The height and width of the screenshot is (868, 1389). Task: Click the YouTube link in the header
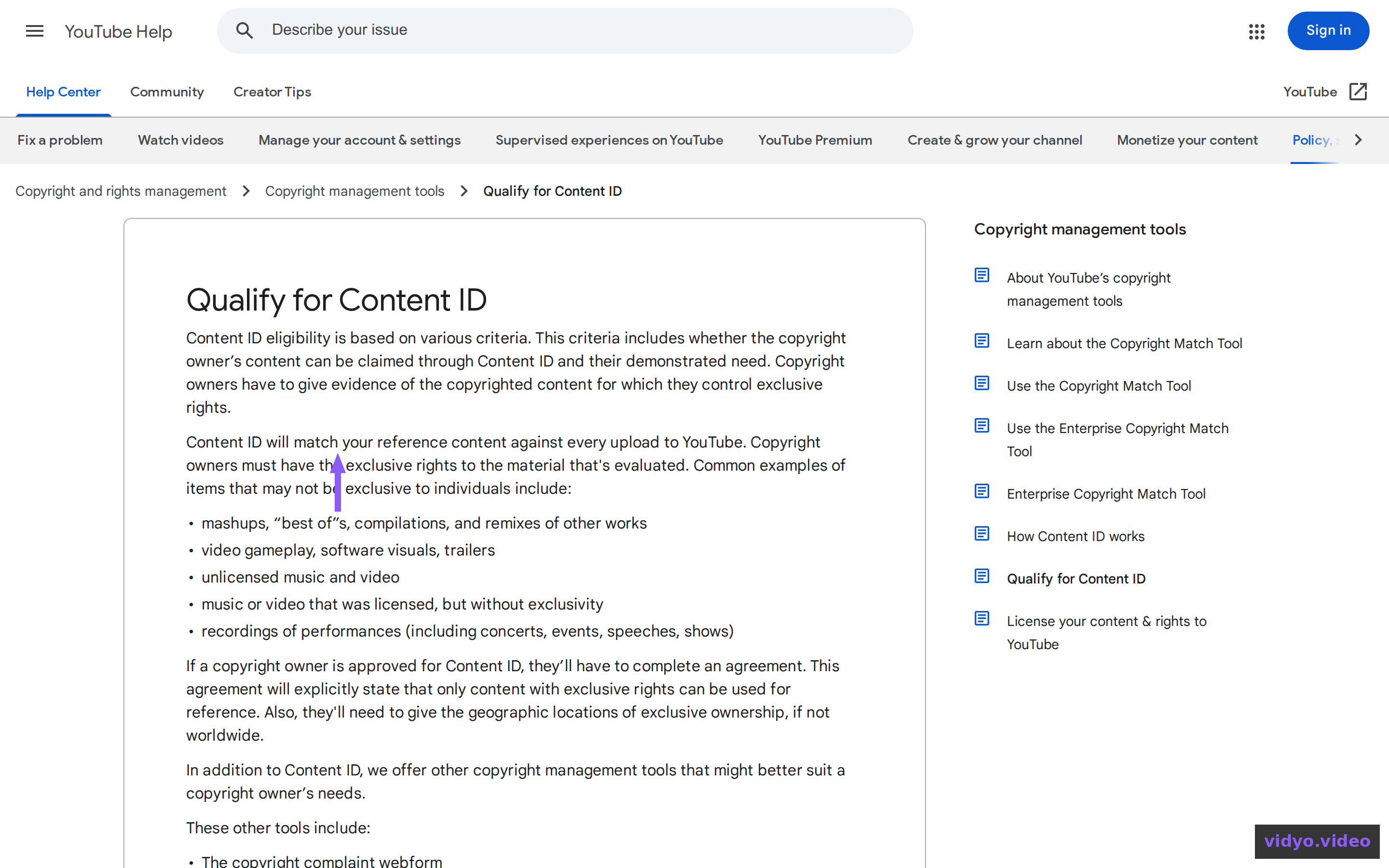[1310, 92]
